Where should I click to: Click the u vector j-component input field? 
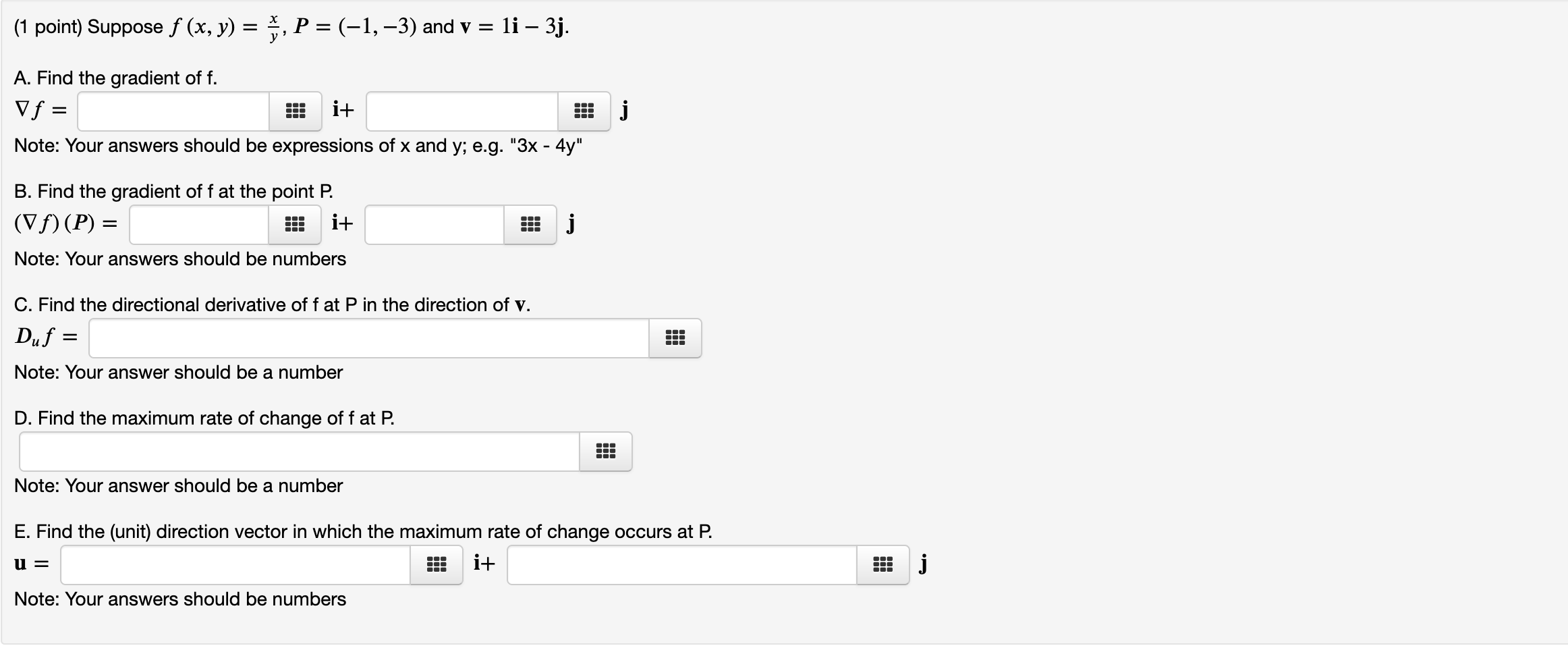pyautogui.click(x=681, y=565)
